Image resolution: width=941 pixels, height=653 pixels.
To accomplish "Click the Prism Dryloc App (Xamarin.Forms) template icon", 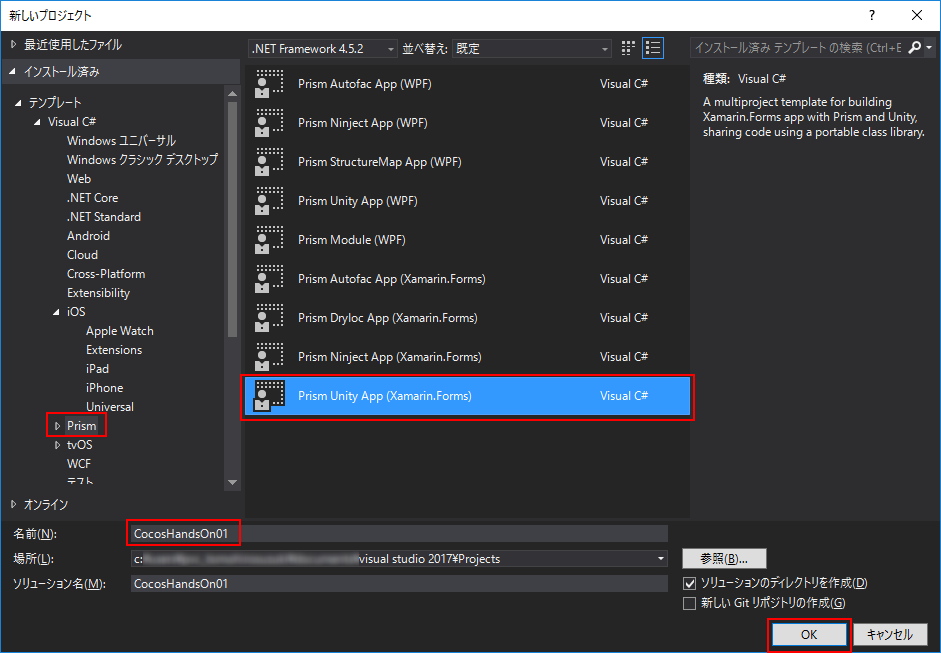I will 269,318.
